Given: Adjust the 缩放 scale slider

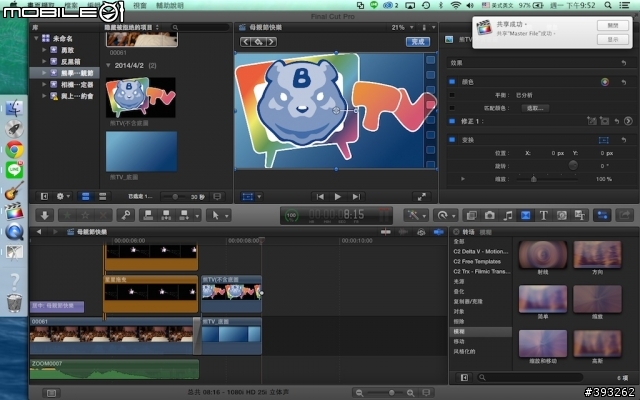Looking at the screenshot, I should 547,179.
